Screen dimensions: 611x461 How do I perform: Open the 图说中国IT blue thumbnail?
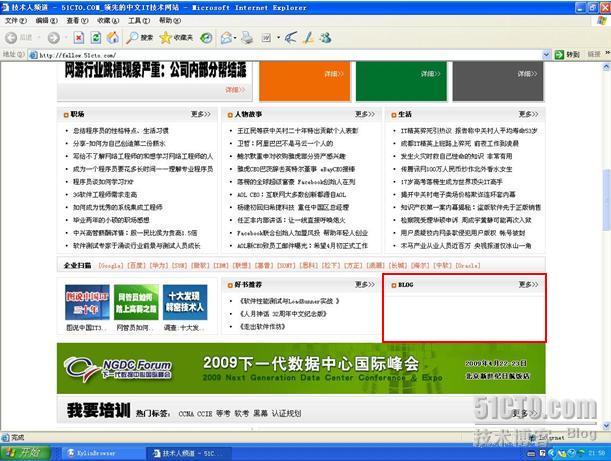[87, 302]
